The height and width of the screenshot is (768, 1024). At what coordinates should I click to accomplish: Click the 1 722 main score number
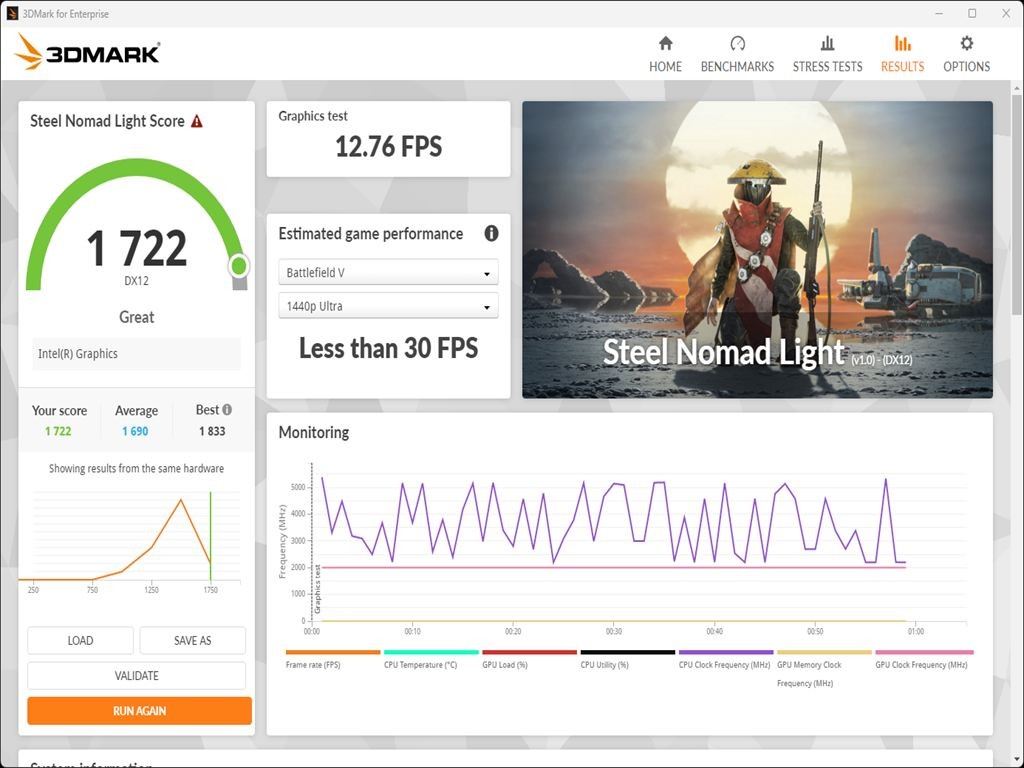coord(136,248)
